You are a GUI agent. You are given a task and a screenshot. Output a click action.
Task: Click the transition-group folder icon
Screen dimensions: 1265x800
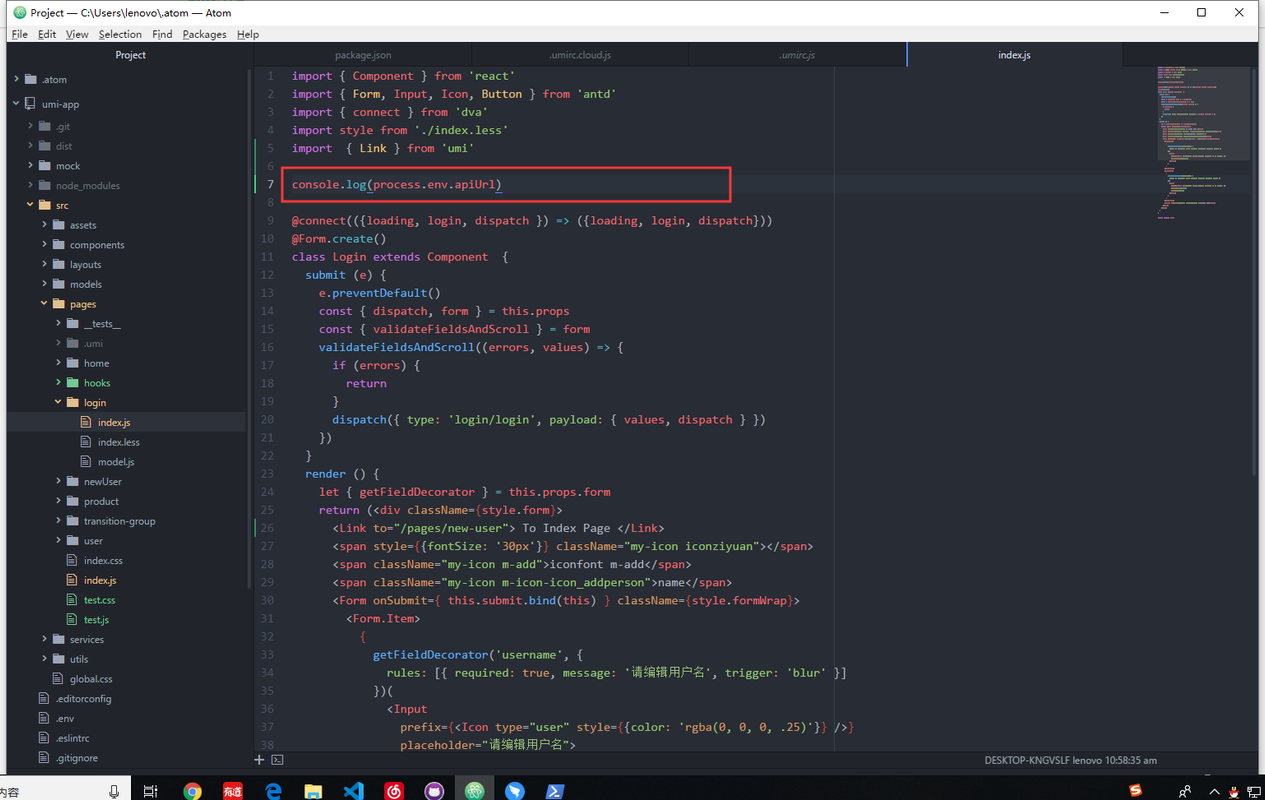coord(73,521)
